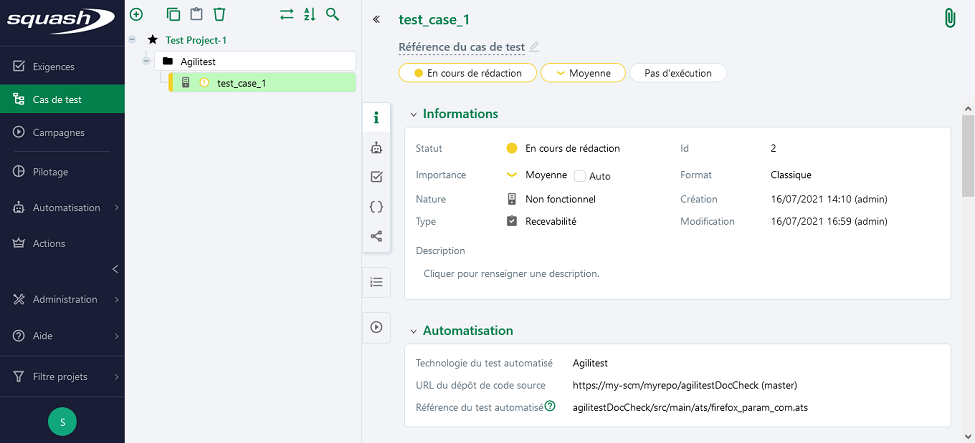975x443 pixels.
Task: Click the alphabetical sort icon
Action: [x=309, y=15]
